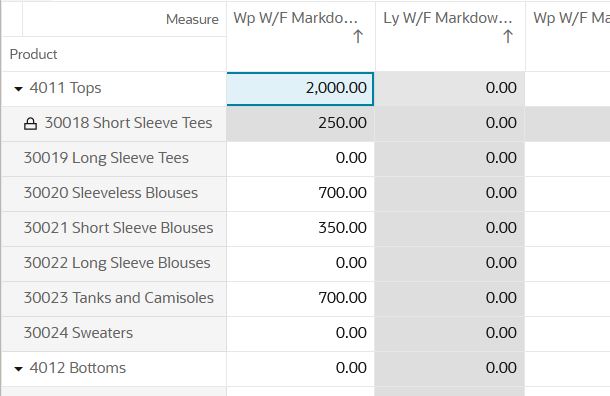Screen dimensions: 610x396
Task: Collapse the 4012 Bottoms row
Action: (18, 369)
